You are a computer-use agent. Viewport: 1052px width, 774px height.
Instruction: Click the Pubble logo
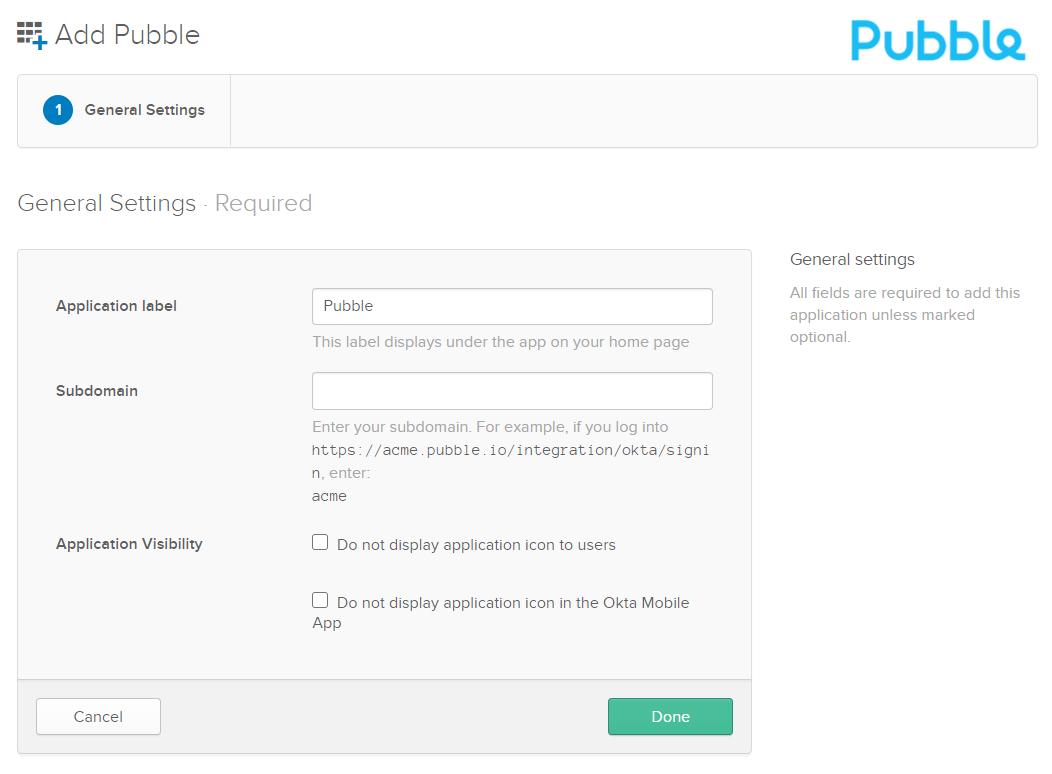tap(937, 40)
